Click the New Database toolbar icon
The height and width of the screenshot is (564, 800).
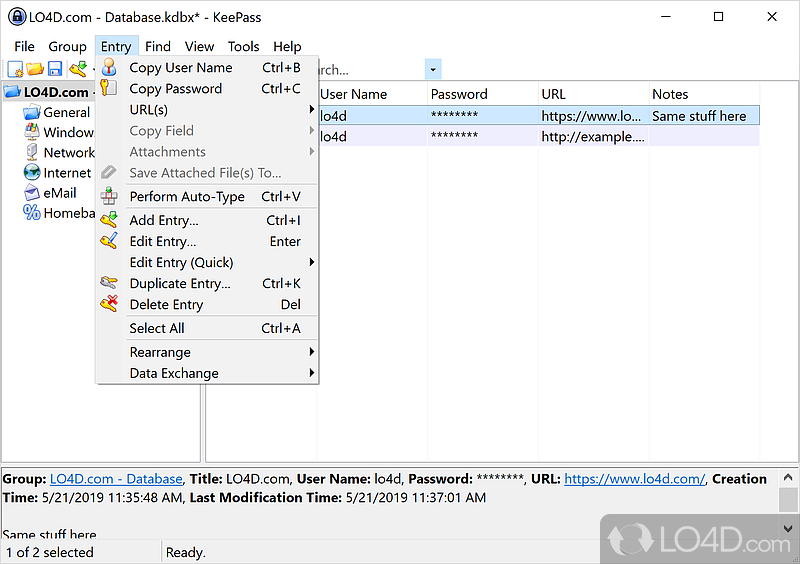click(15, 69)
